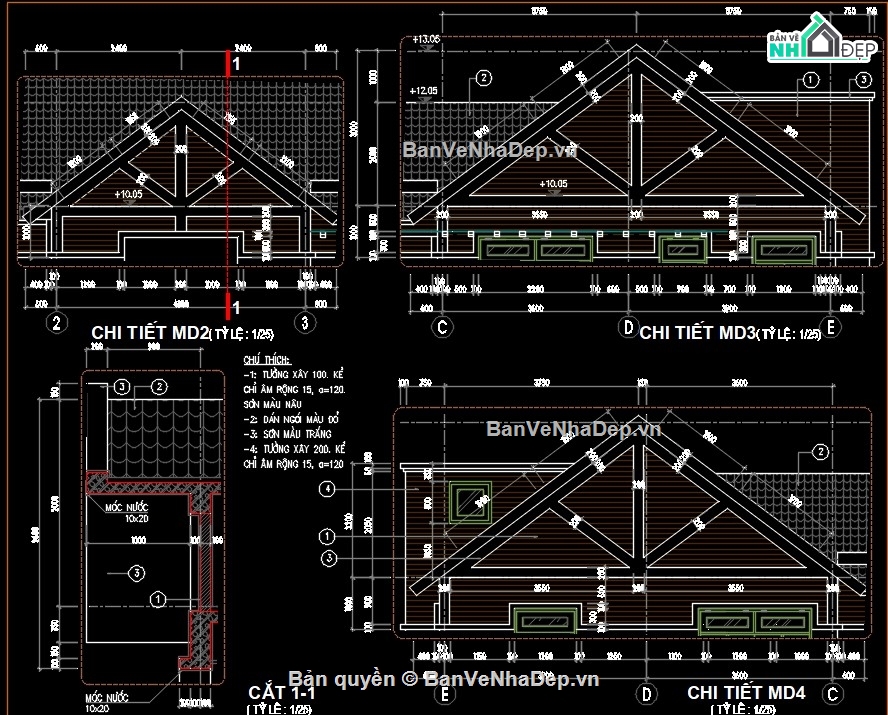Screen dimensions: 888x715
Task: Click axis bubble 3 below the MD2 detail
Action: coord(305,322)
